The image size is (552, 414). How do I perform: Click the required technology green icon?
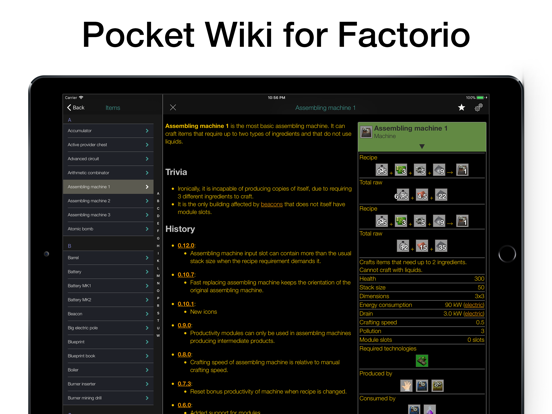pyautogui.click(x=422, y=361)
